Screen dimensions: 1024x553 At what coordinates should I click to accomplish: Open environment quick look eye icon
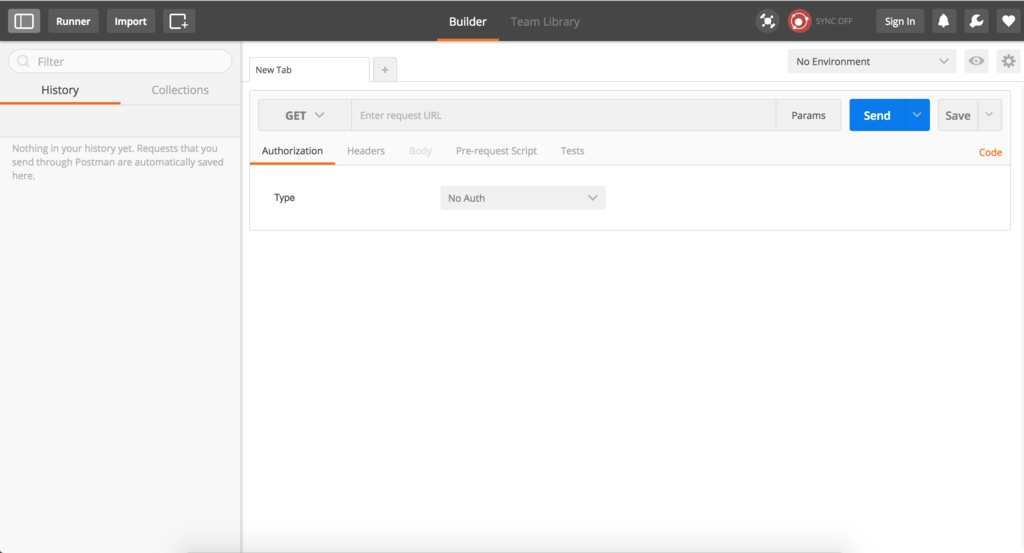coord(976,61)
